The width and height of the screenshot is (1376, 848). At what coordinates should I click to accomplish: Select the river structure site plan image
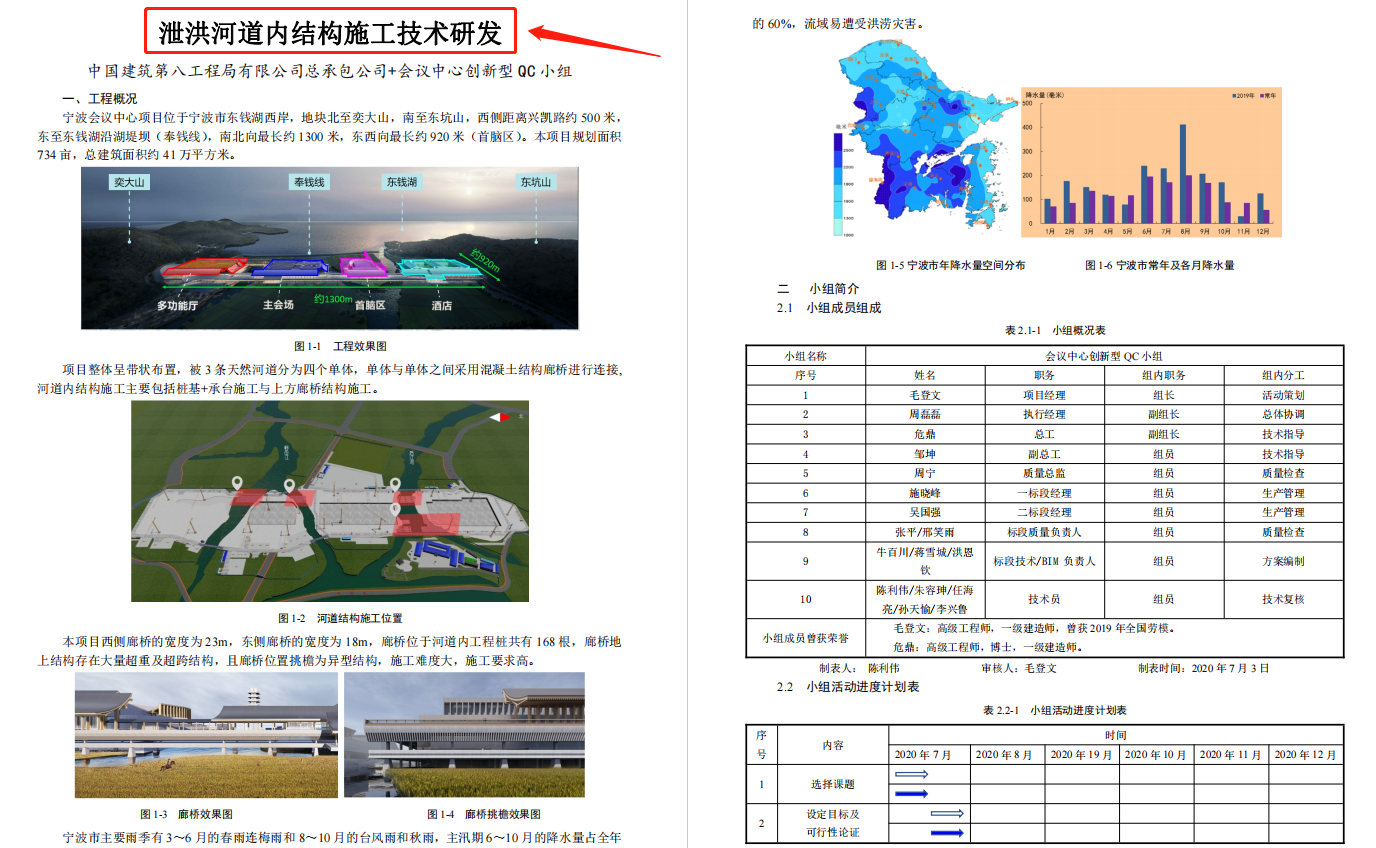[330, 501]
